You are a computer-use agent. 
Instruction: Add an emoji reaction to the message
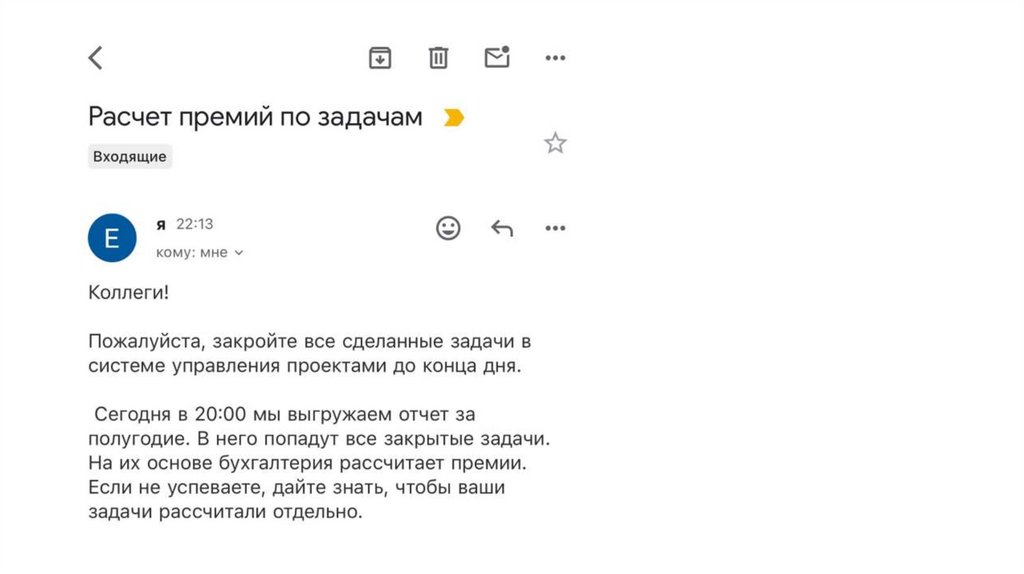pos(449,228)
